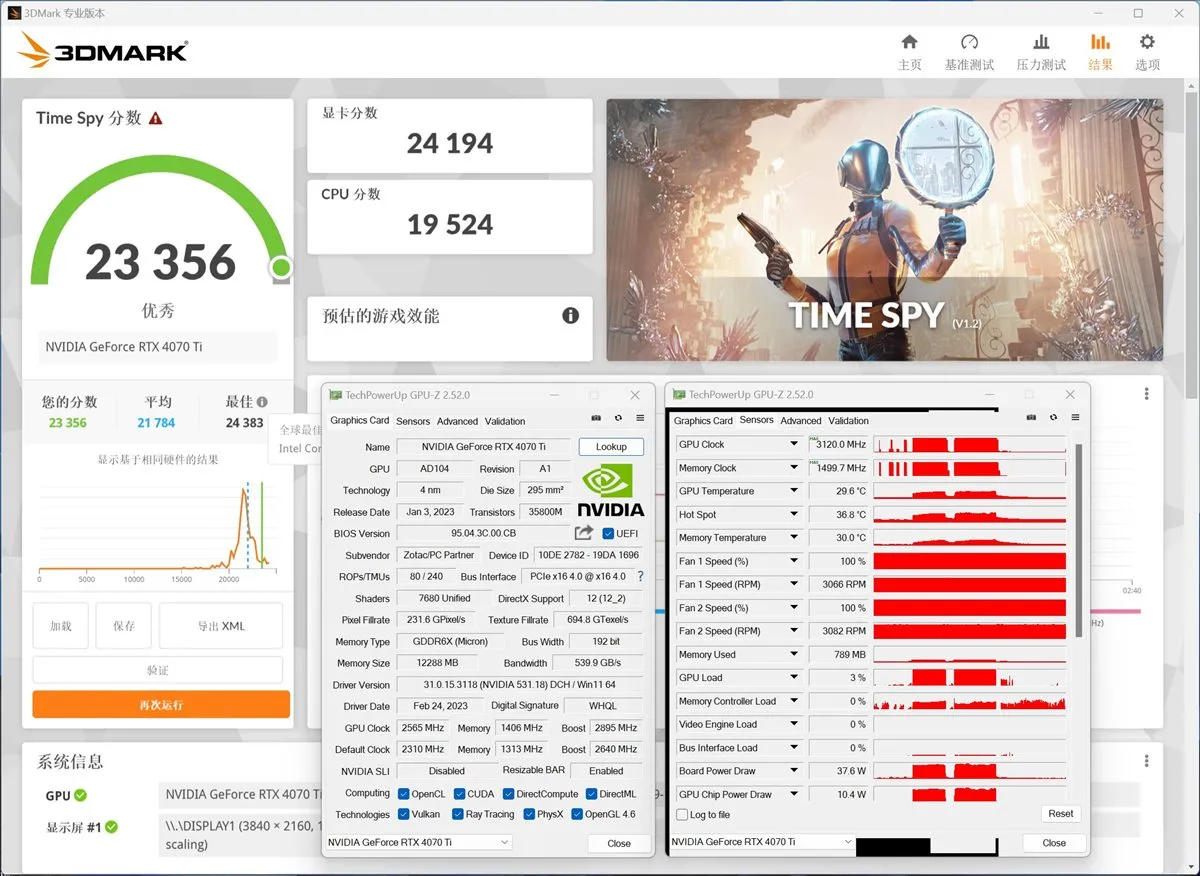
Task: Open the GPU Clock sensor dropdown arrow
Action: [x=794, y=444]
